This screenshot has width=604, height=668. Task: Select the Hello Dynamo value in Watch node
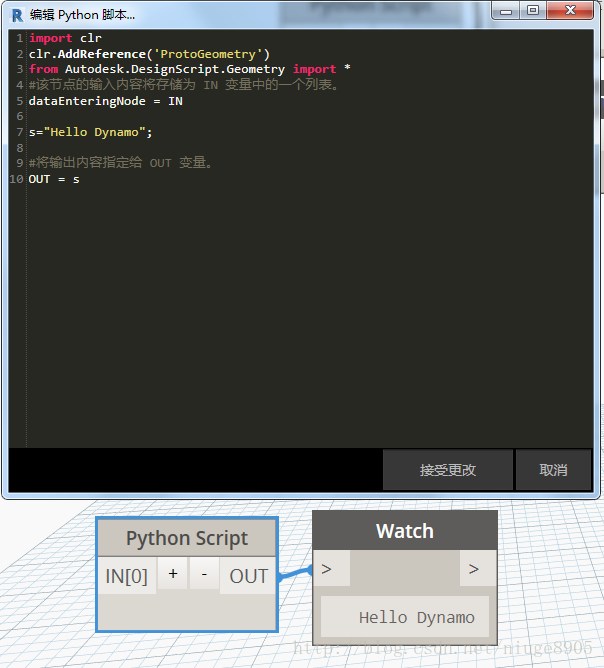[416, 617]
